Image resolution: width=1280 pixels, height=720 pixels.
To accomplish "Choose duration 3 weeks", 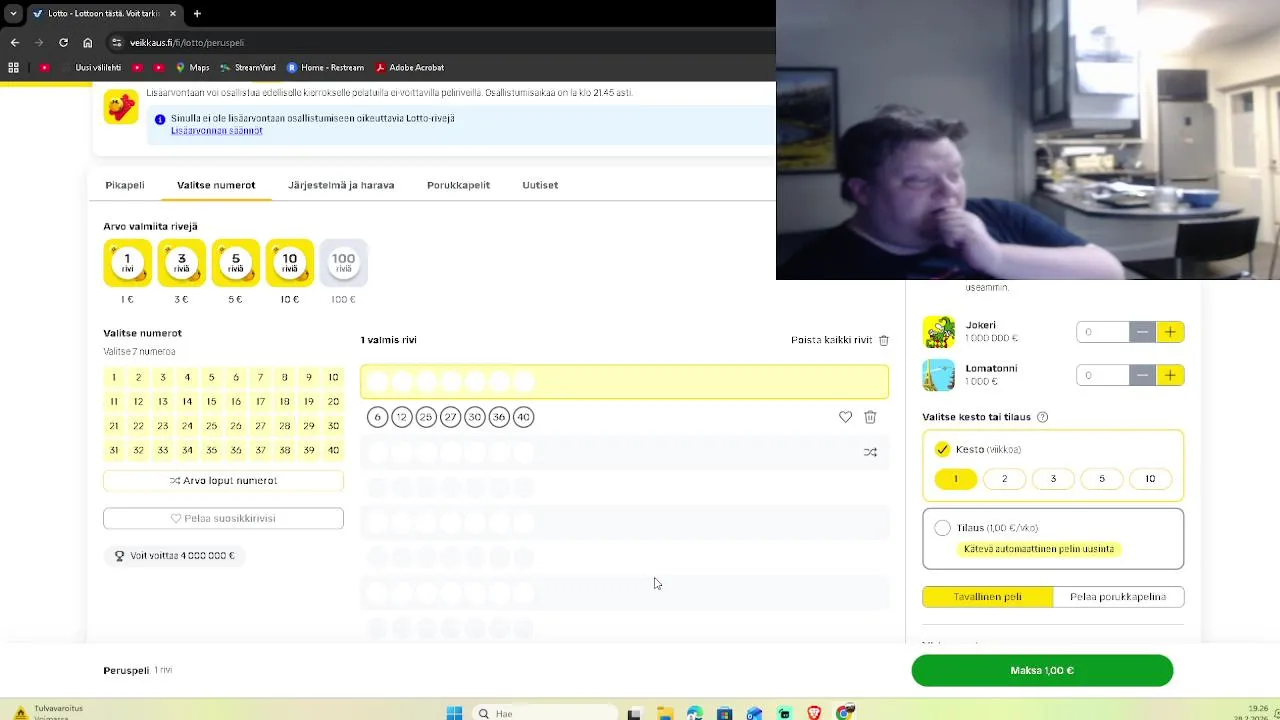I will coord(1053,479).
